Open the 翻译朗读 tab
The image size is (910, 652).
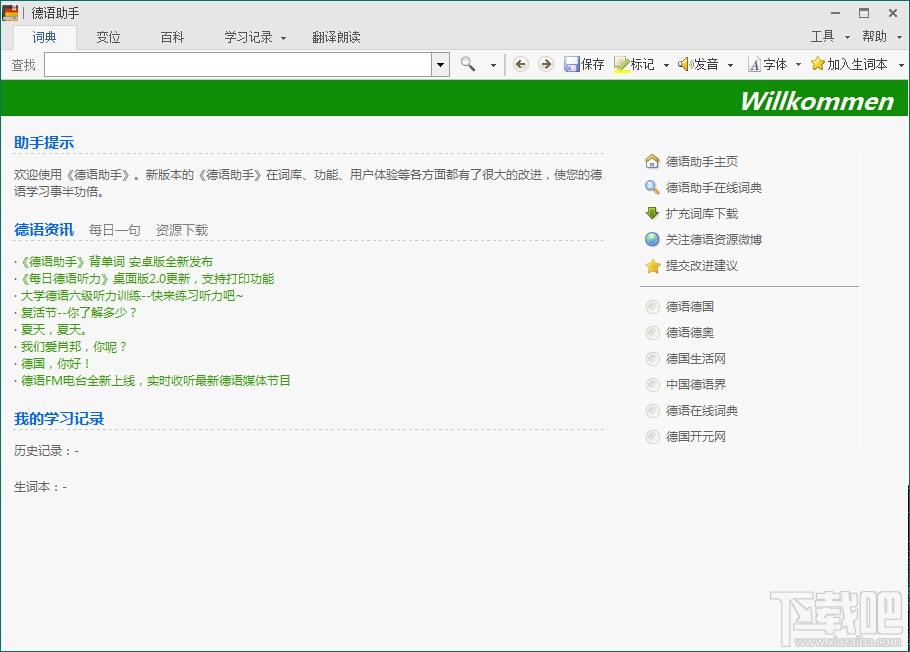click(x=337, y=37)
